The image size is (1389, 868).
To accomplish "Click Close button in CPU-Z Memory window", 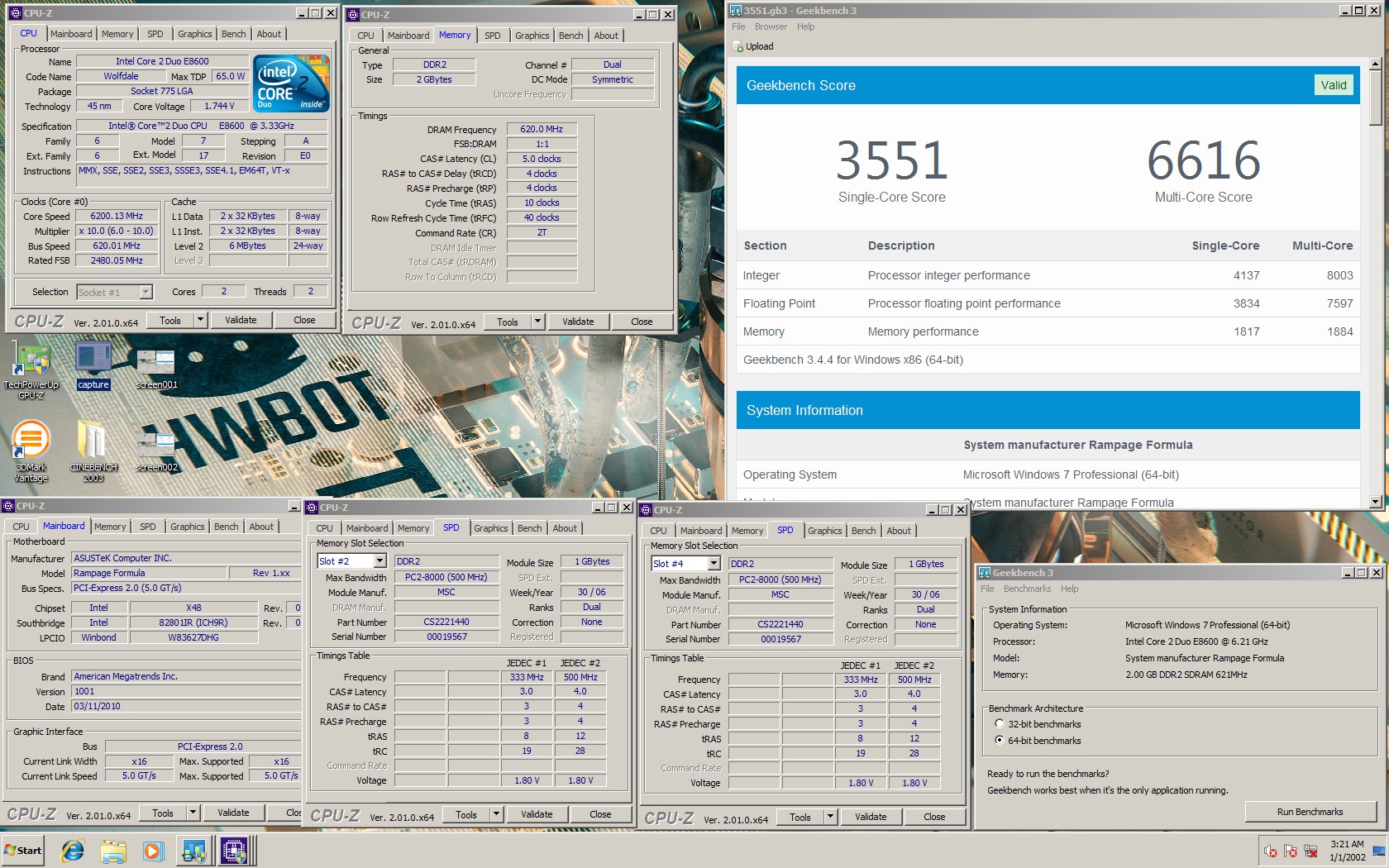I will pyautogui.click(x=642, y=322).
